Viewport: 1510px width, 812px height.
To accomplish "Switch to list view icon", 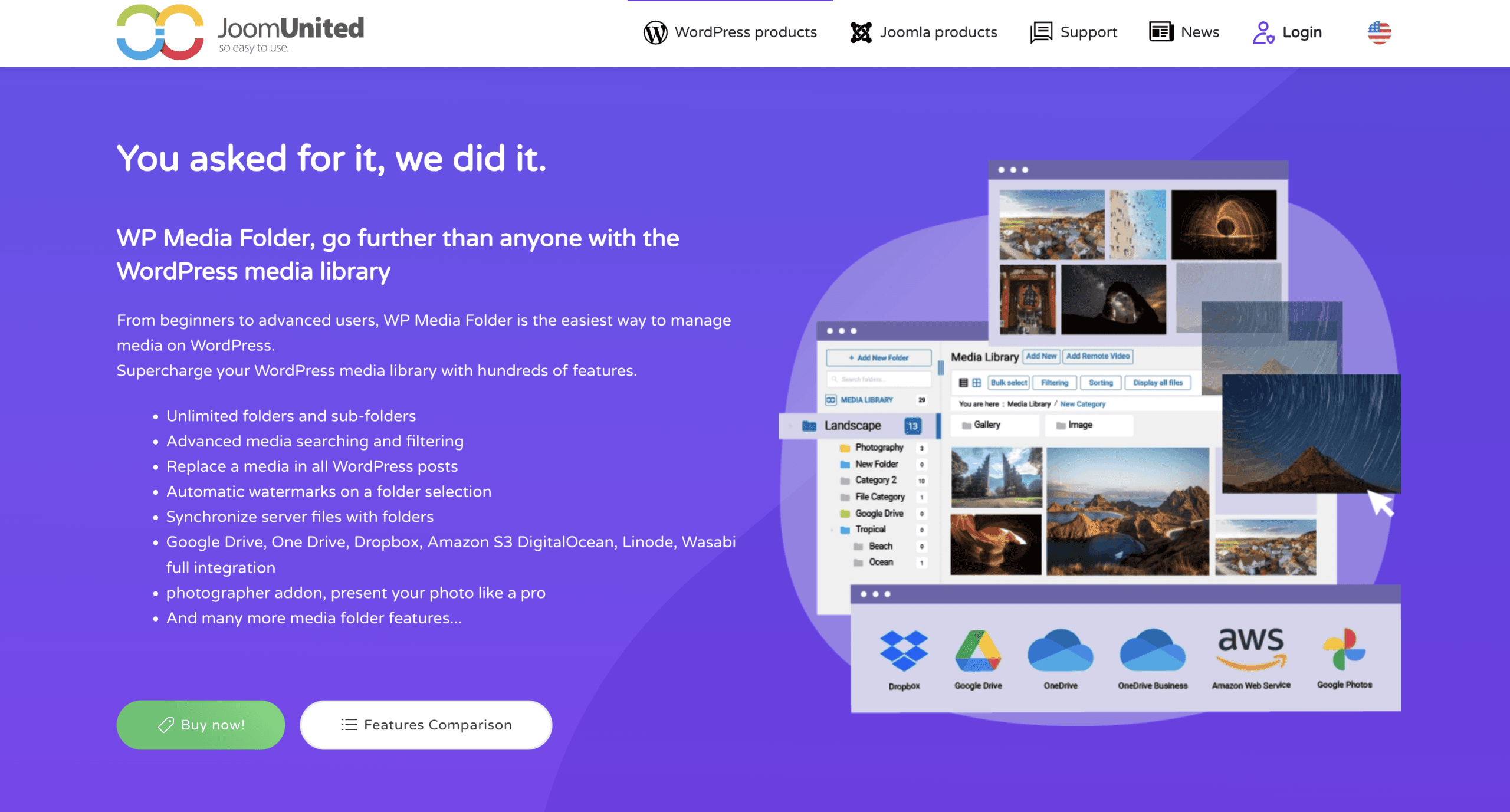I will [x=963, y=383].
